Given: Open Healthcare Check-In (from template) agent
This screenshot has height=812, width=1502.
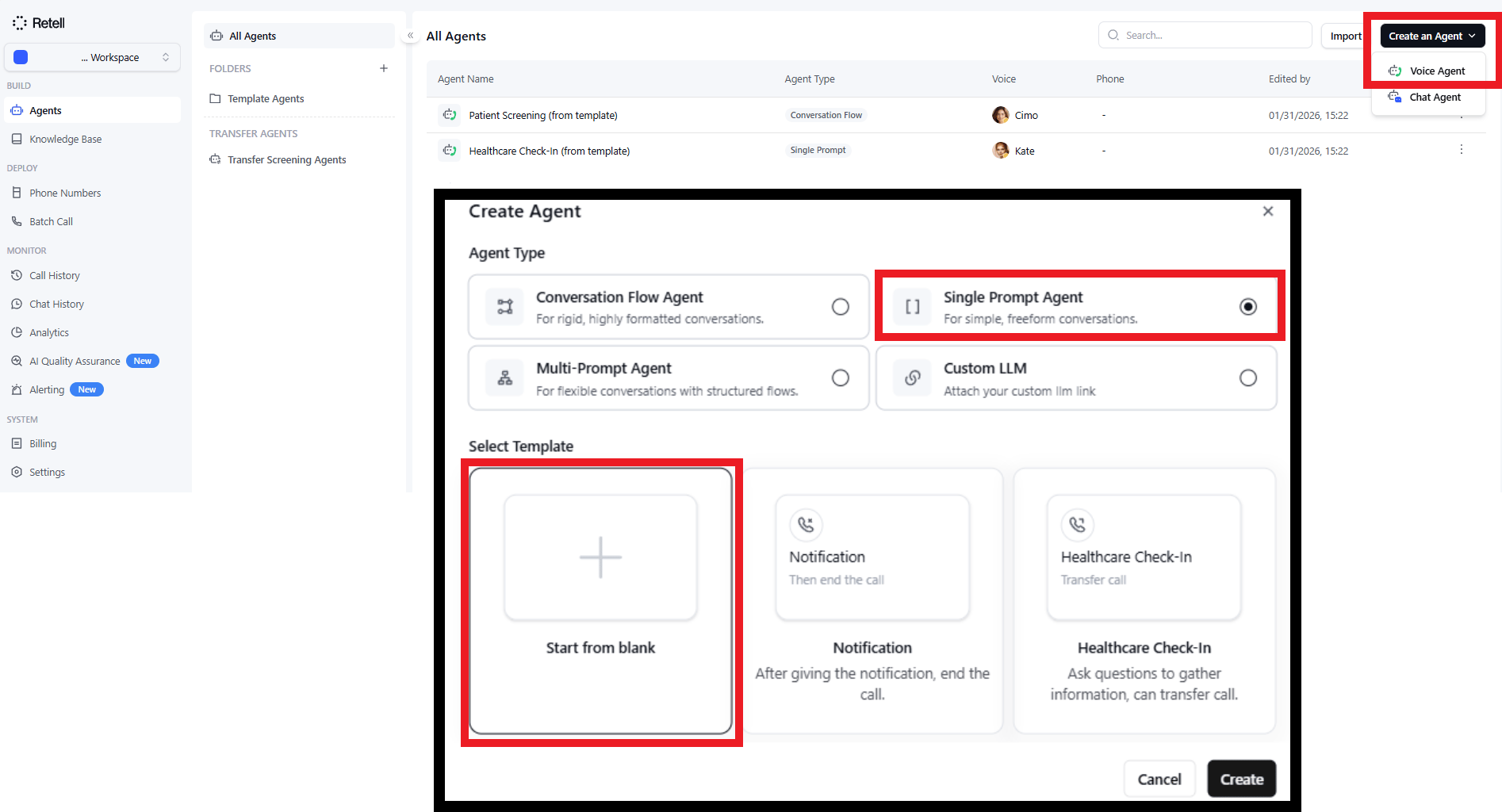Looking at the screenshot, I should click(x=550, y=151).
